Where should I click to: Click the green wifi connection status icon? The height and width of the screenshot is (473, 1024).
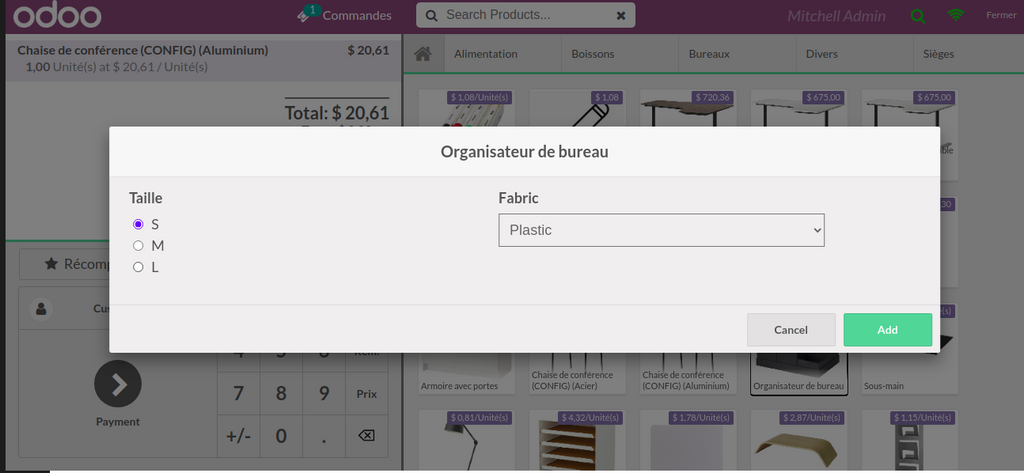coord(957,16)
